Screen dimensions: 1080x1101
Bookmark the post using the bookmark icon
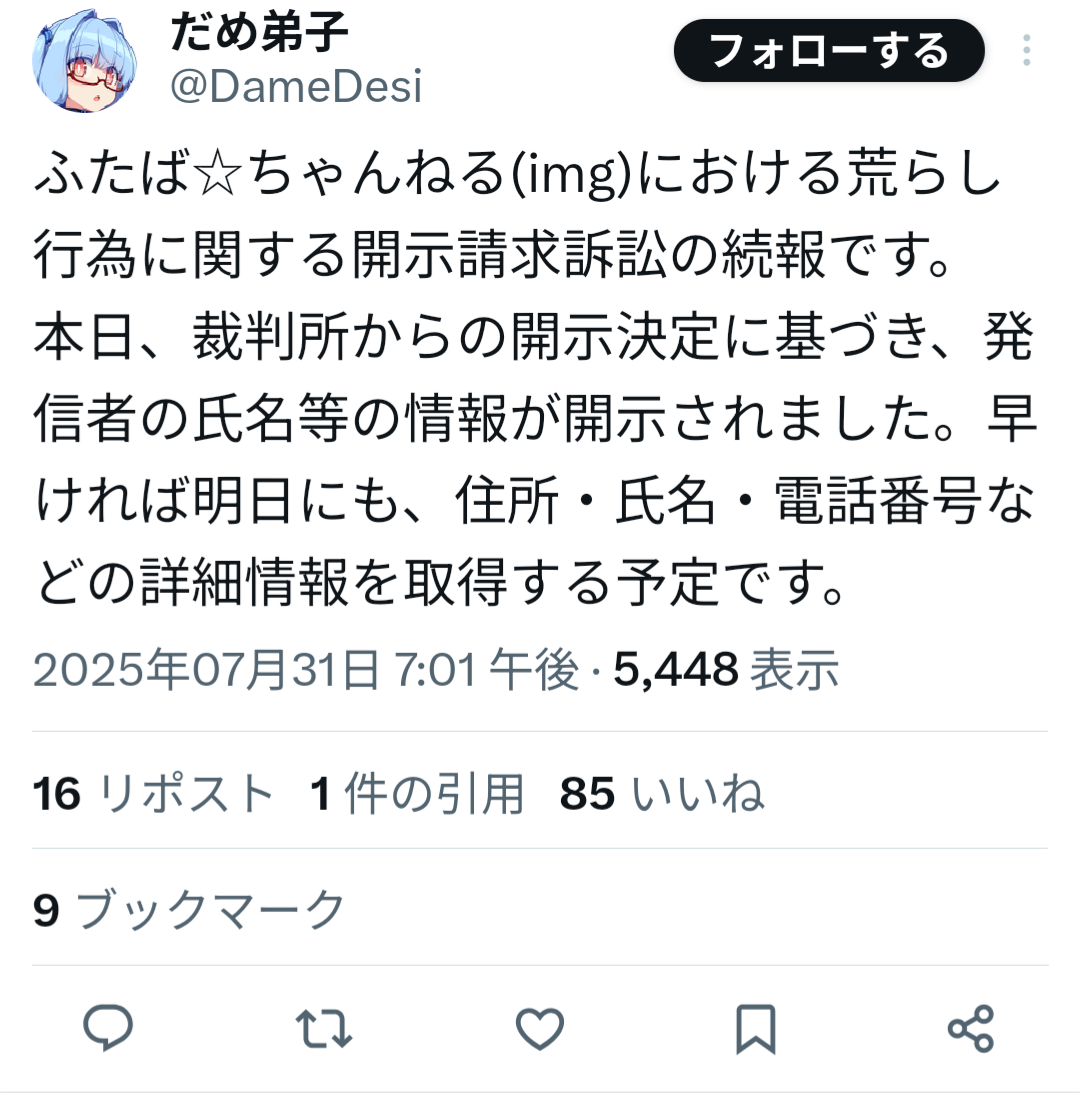coord(756,1029)
